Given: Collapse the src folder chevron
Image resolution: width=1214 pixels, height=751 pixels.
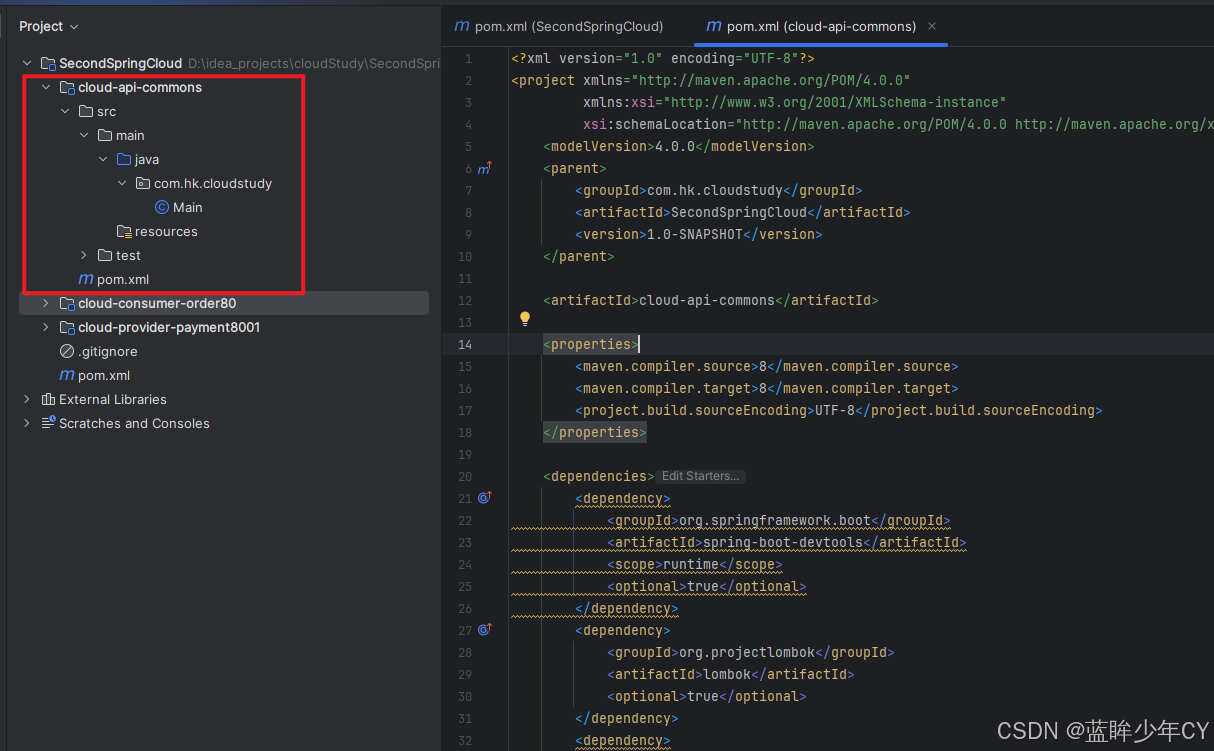Looking at the screenshot, I should pos(65,111).
